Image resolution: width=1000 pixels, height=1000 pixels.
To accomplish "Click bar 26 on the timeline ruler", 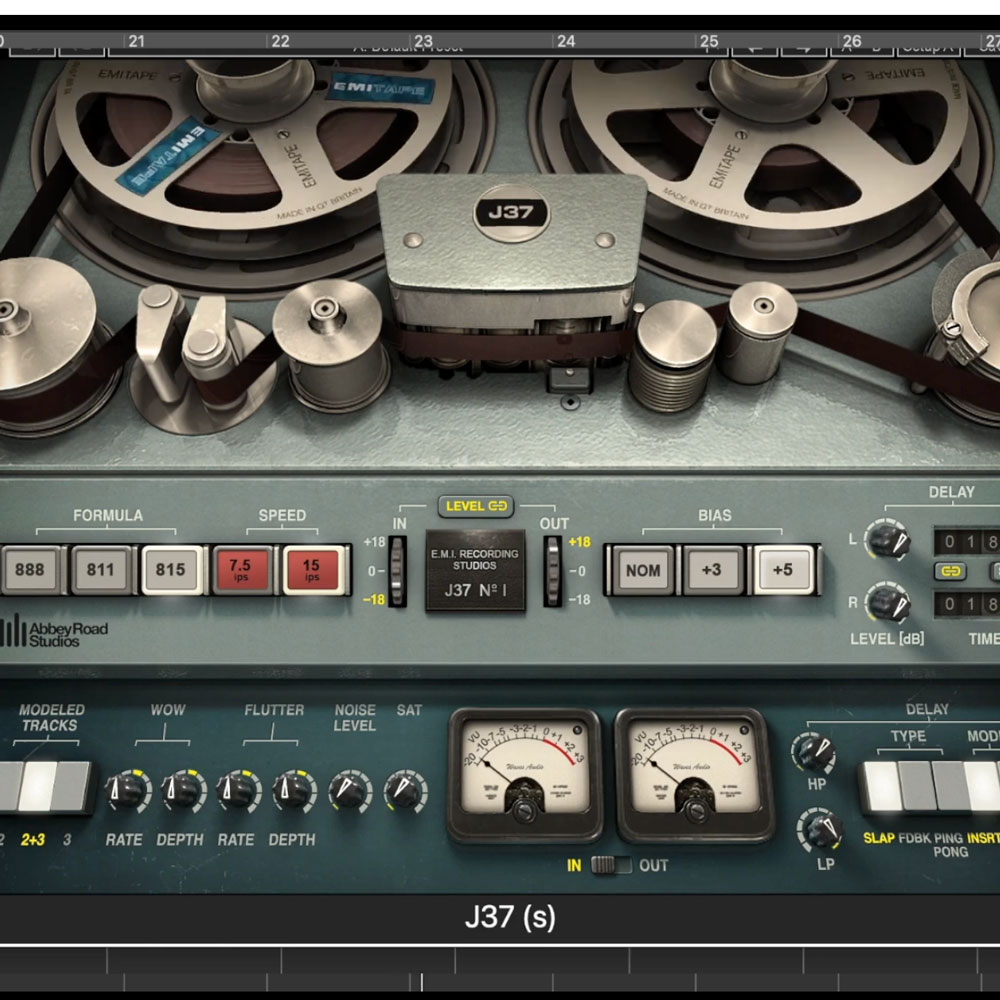I will coord(851,41).
